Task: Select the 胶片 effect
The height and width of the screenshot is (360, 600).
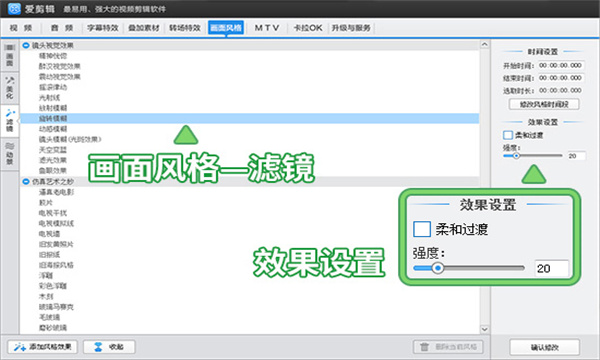Action: (46, 202)
